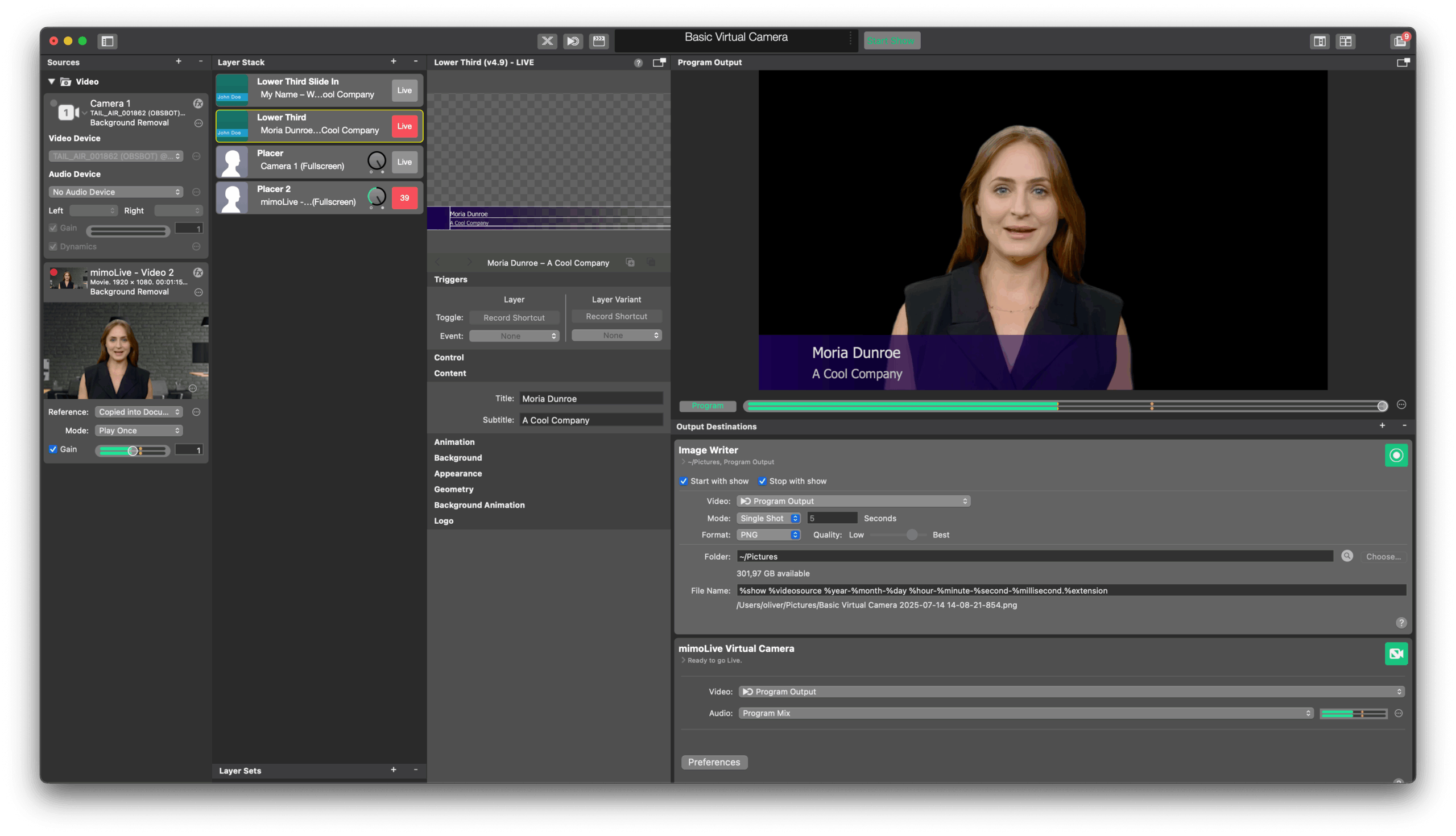Open Layer Event None dropdown
Image resolution: width=1456 pixels, height=836 pixels.
coord(513,336)
